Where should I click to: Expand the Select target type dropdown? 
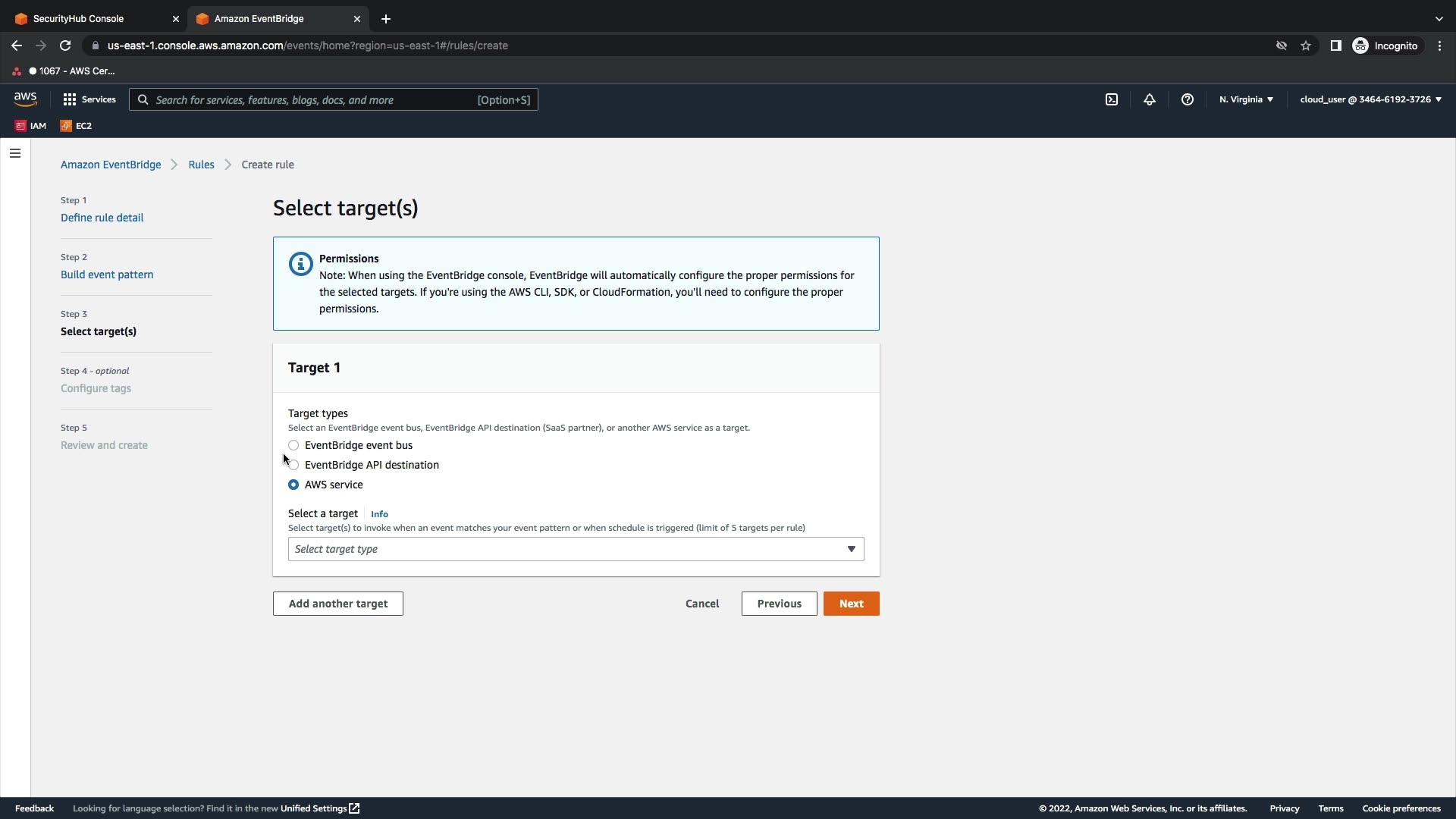576,549
